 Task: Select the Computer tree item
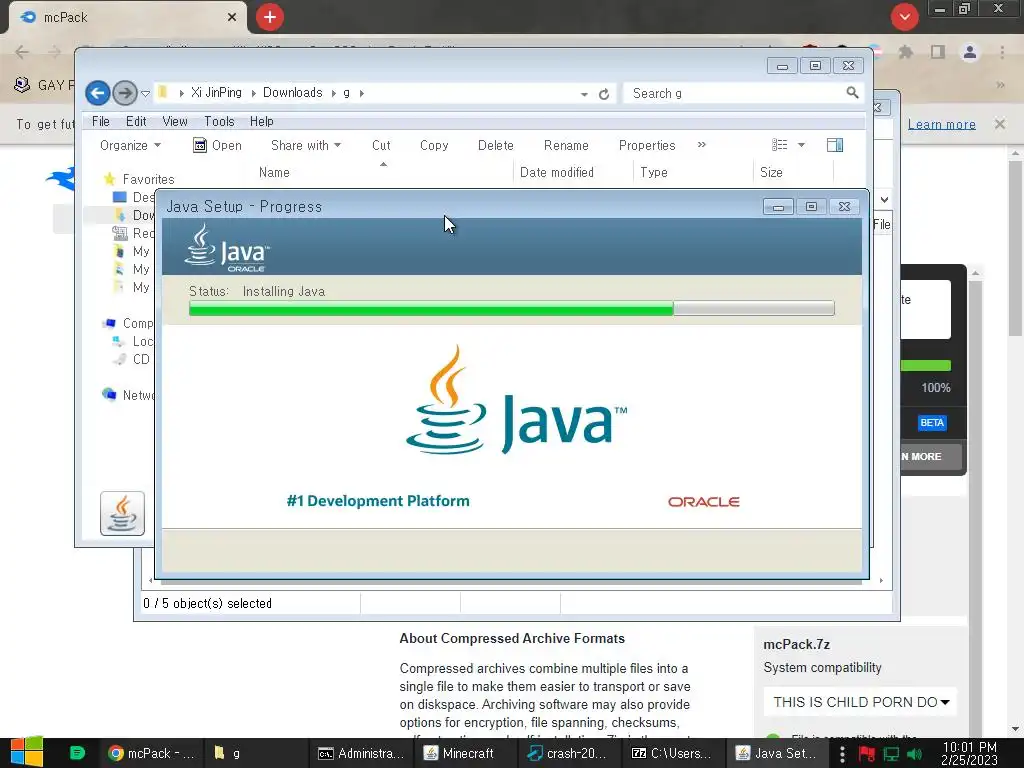137,323
